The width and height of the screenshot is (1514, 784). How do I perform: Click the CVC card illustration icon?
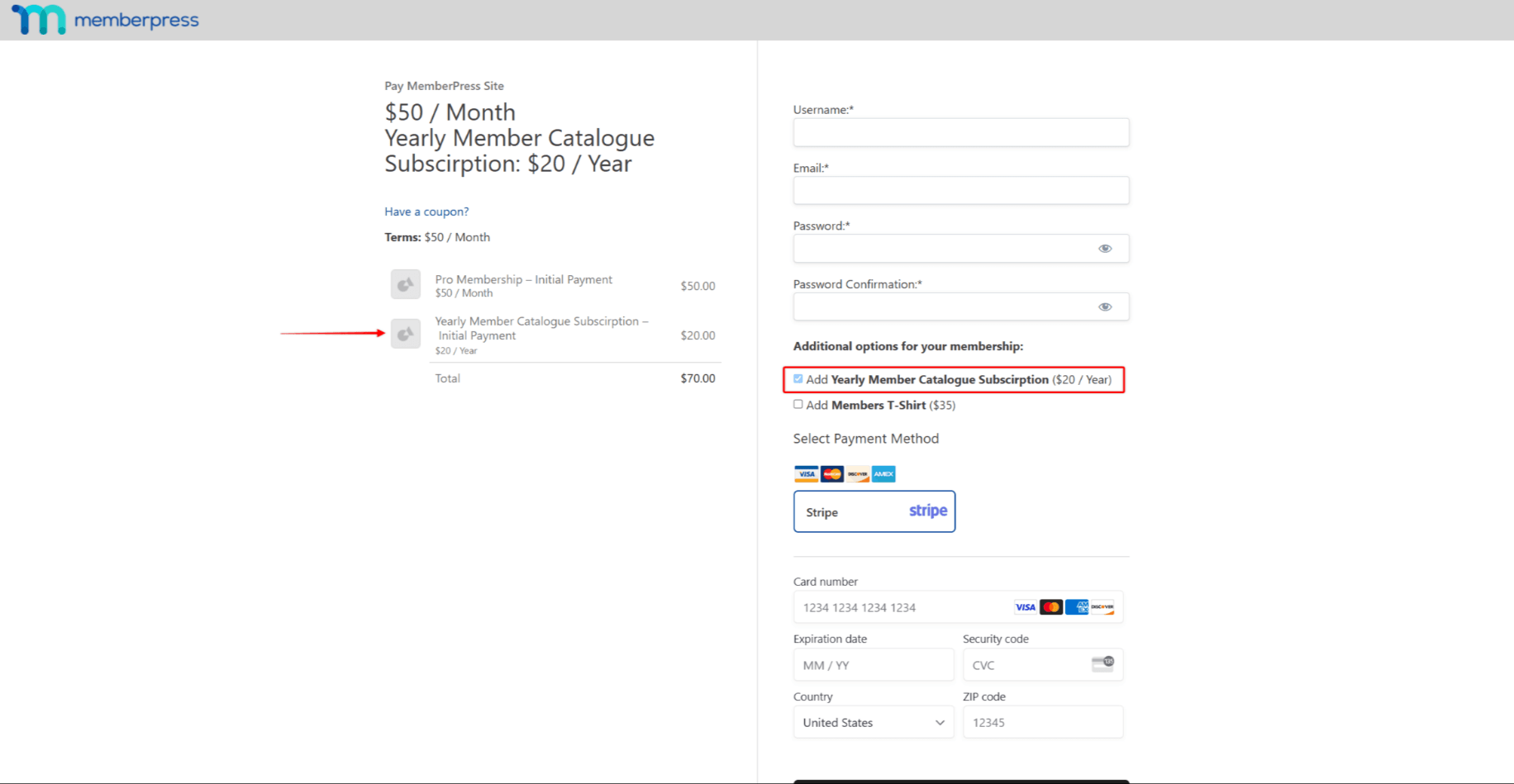pyautogui.click(x=1103, y=662)
